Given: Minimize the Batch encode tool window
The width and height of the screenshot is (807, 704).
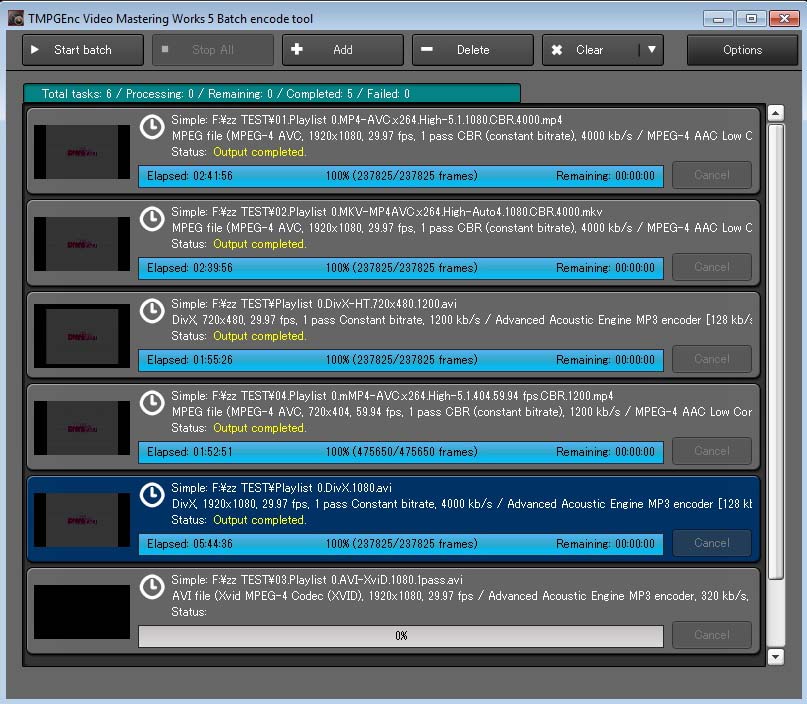Looking at the screenshot, I should pos(718,19).
